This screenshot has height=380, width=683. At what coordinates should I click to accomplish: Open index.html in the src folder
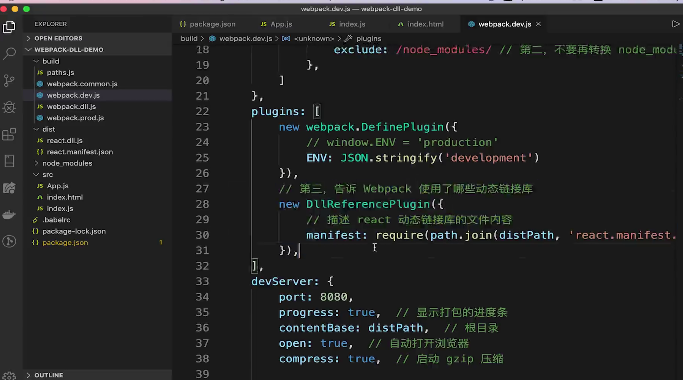[64, 197]
